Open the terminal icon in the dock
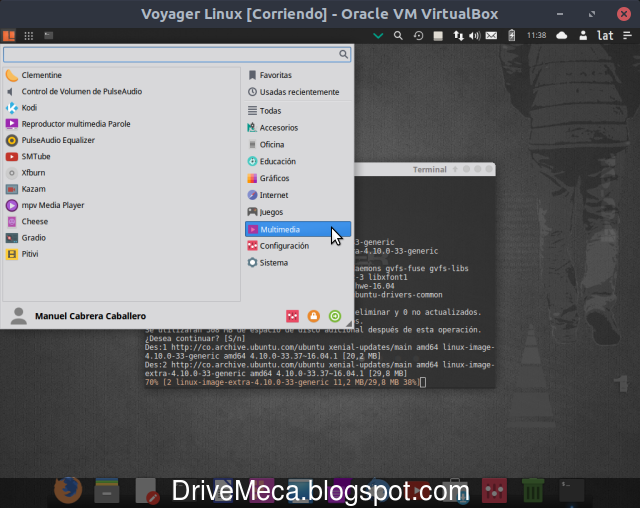 [571, 490]
